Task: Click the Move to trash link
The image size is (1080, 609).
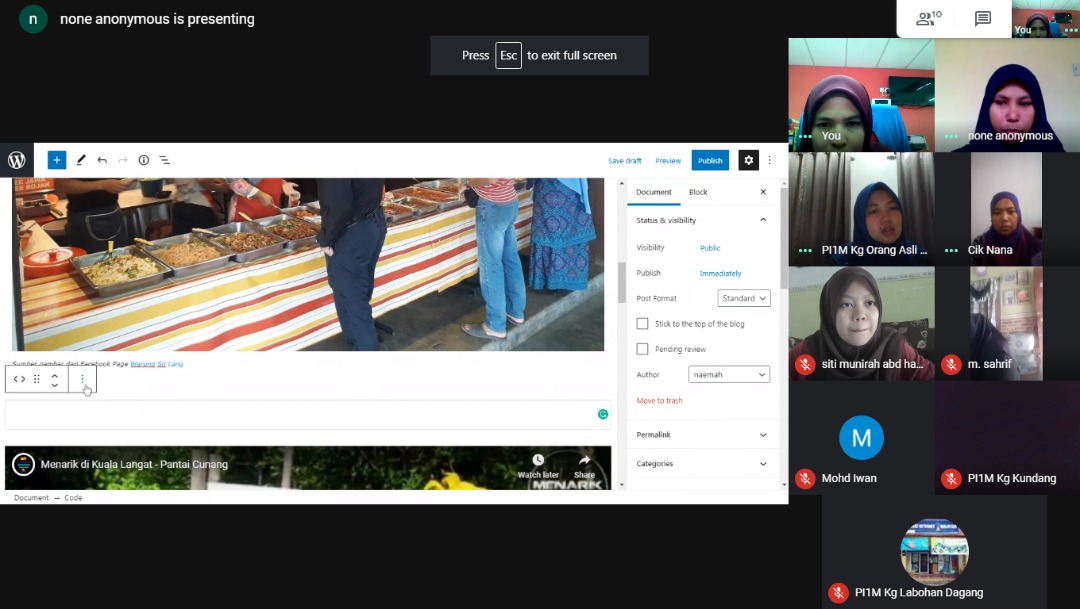Action: [x=660, y=401]
